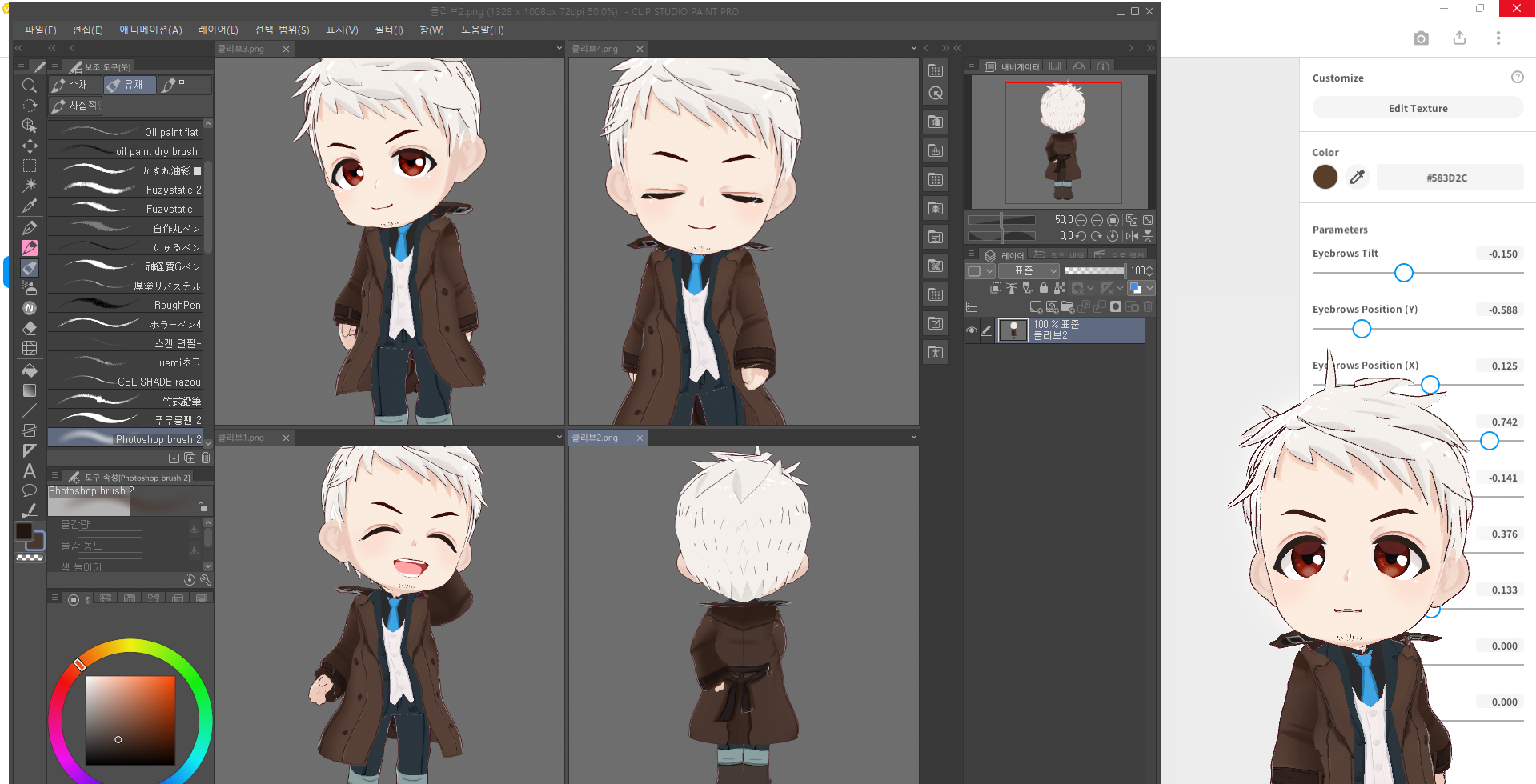
Task: Click the Eyebrows Position (Y) slider handle
Action: point(1362,329)
